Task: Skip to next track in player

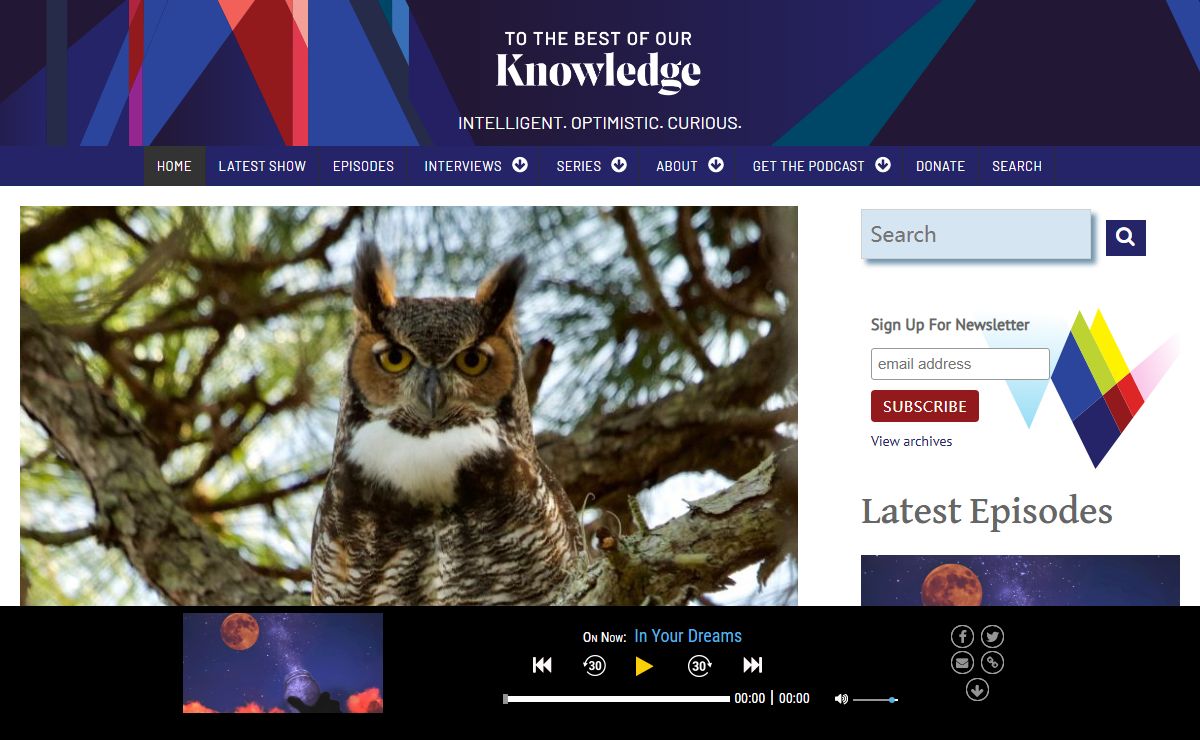Action: [753, 665]
